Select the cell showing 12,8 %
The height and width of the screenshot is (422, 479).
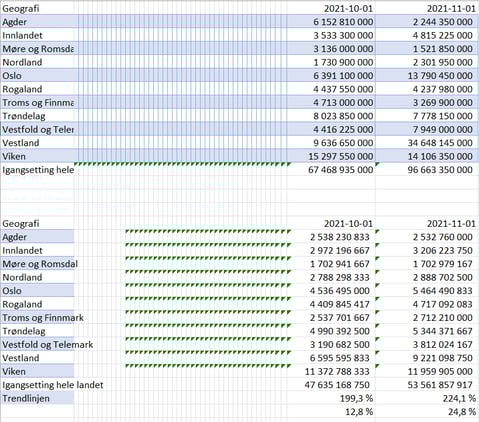(x=359, y=412)
